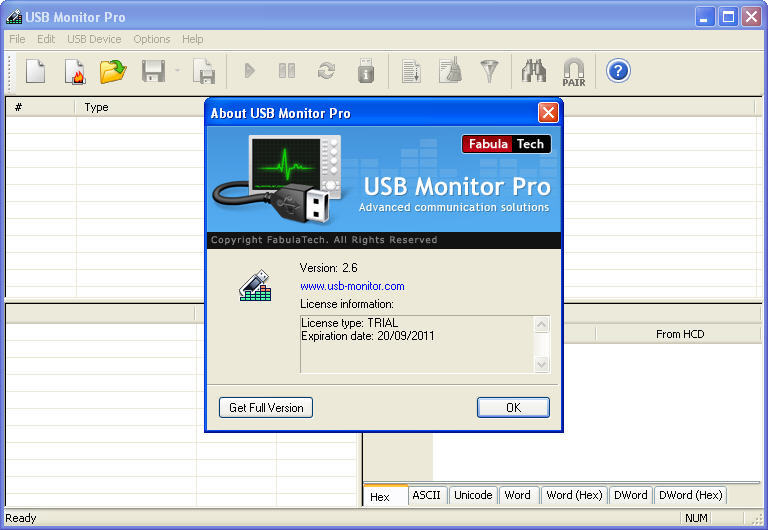Viewport: 768px width, 530px height.
Task: Open file using the folder icon
Action: (x=113, y=72)
